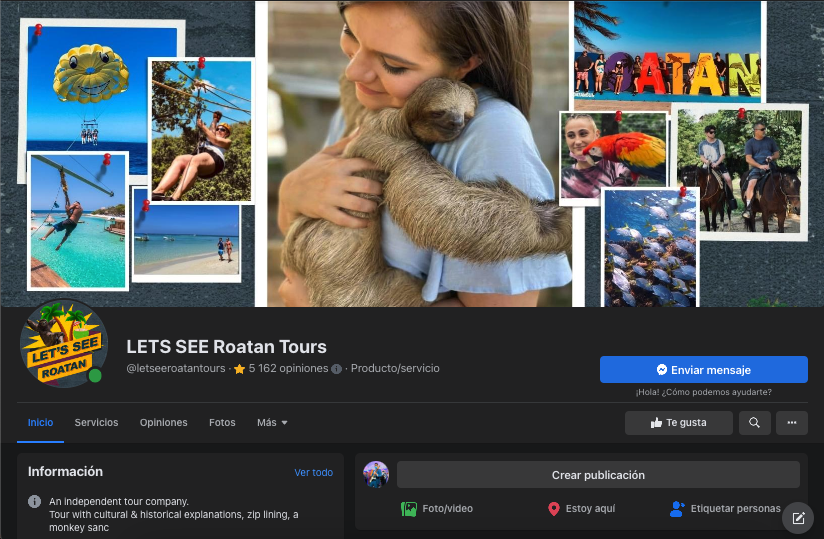824x539 pixels.
Task: Select the Fotos tab
Action: (x=222, y=423)
